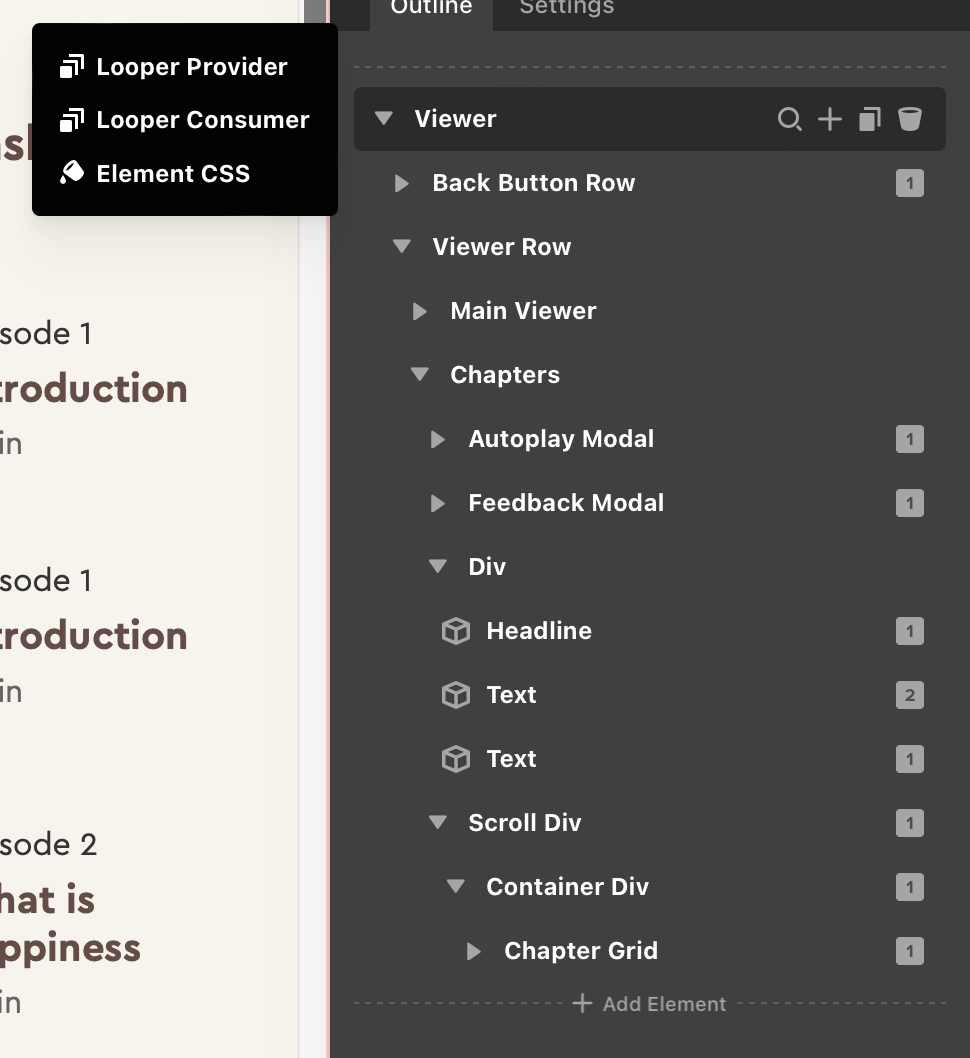Click badge 1 on Autoplay Modal

click(x=910, y=439)
